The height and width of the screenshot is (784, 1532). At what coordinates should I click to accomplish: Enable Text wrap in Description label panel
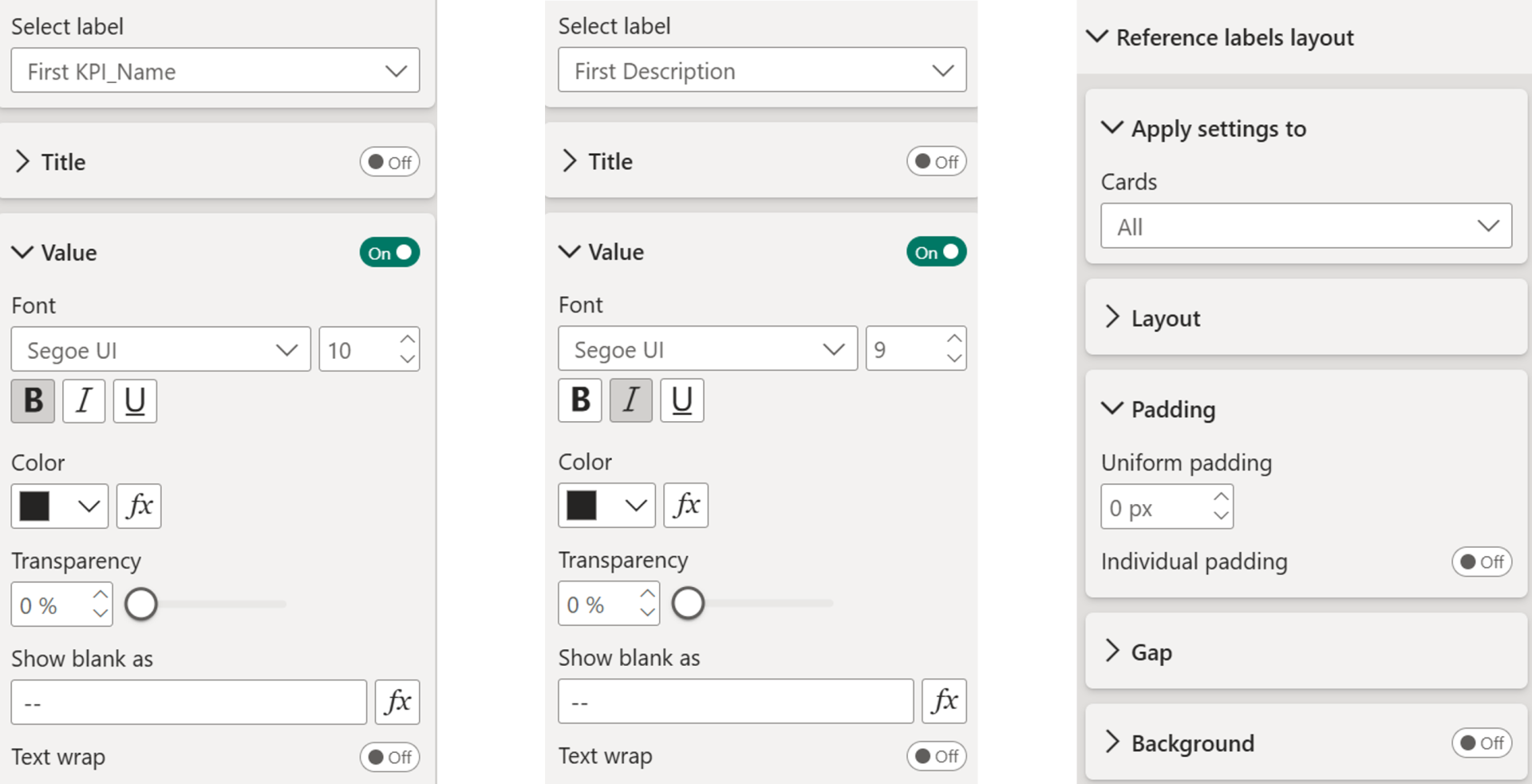click(936, 756)
